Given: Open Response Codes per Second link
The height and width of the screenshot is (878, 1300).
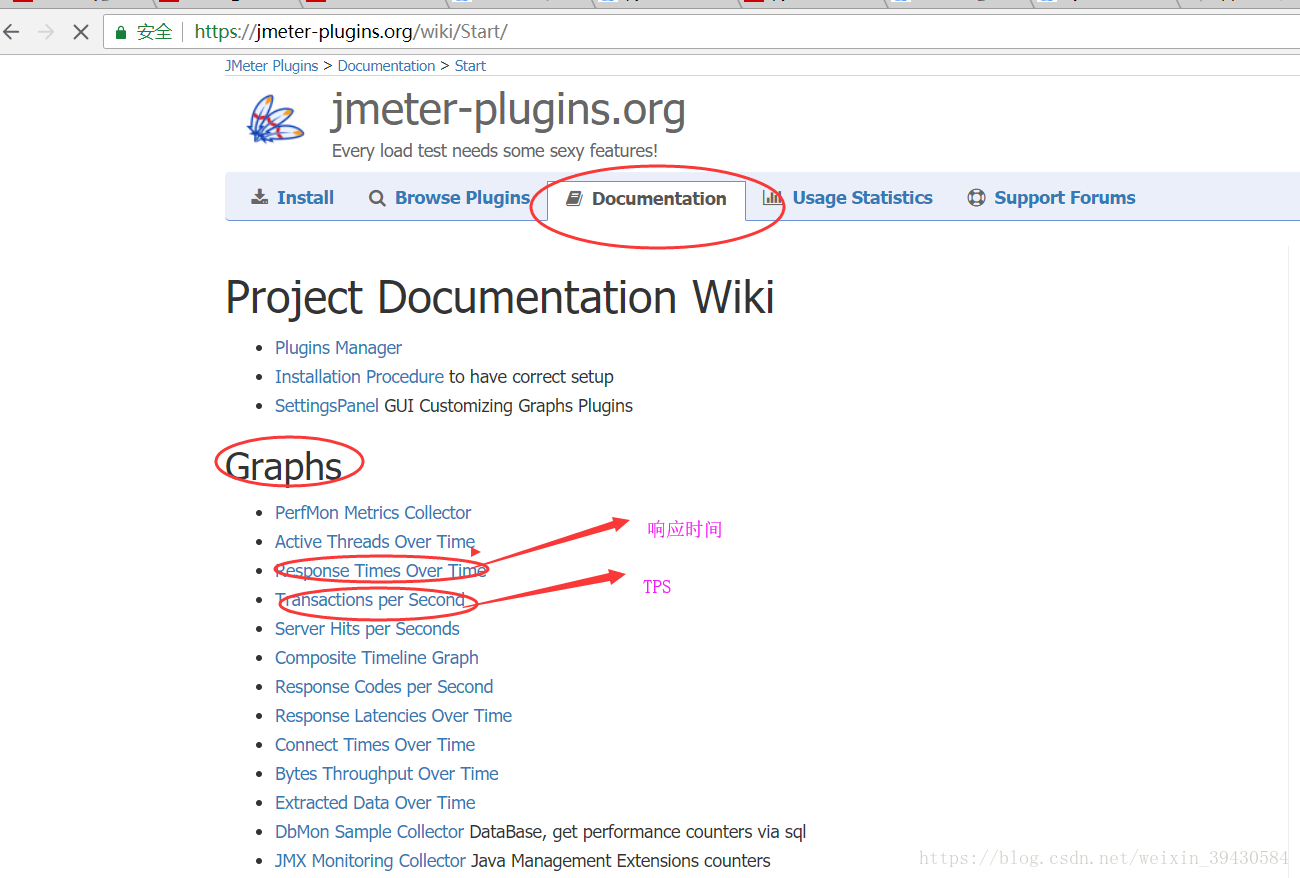Looking at the screenshot, I should click(384, 687).
